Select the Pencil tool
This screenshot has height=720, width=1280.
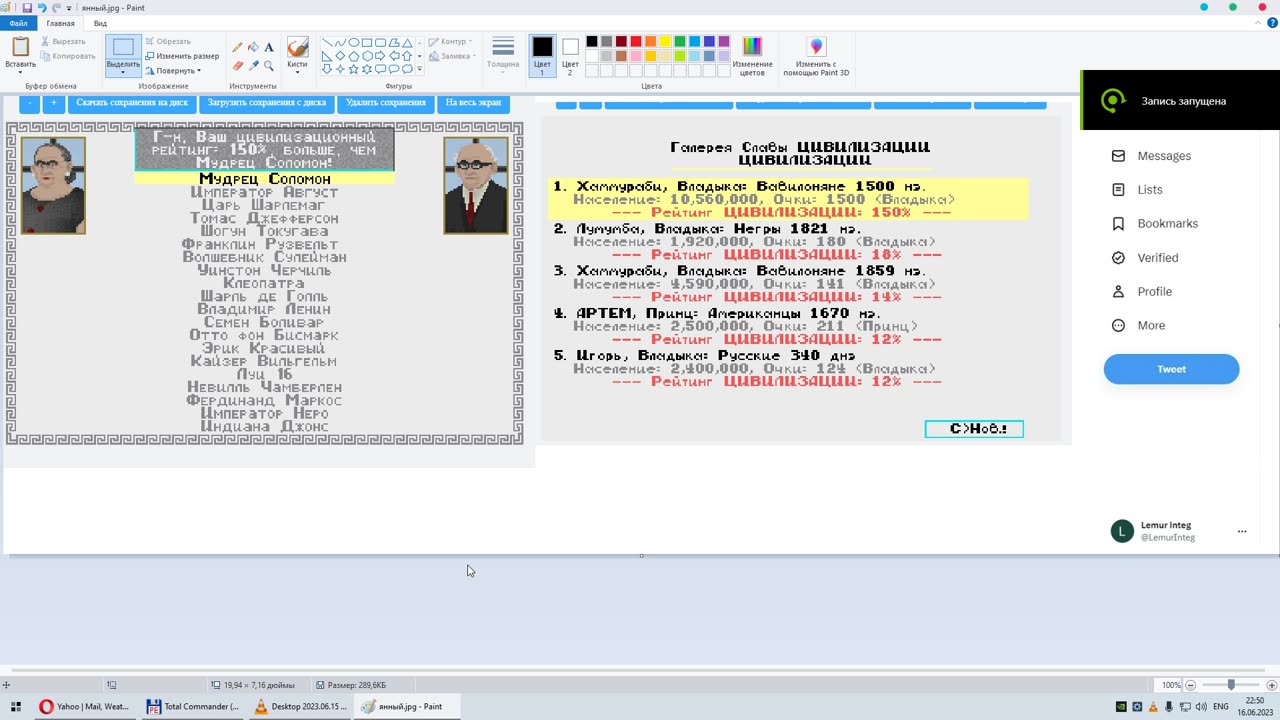point(237,47)
